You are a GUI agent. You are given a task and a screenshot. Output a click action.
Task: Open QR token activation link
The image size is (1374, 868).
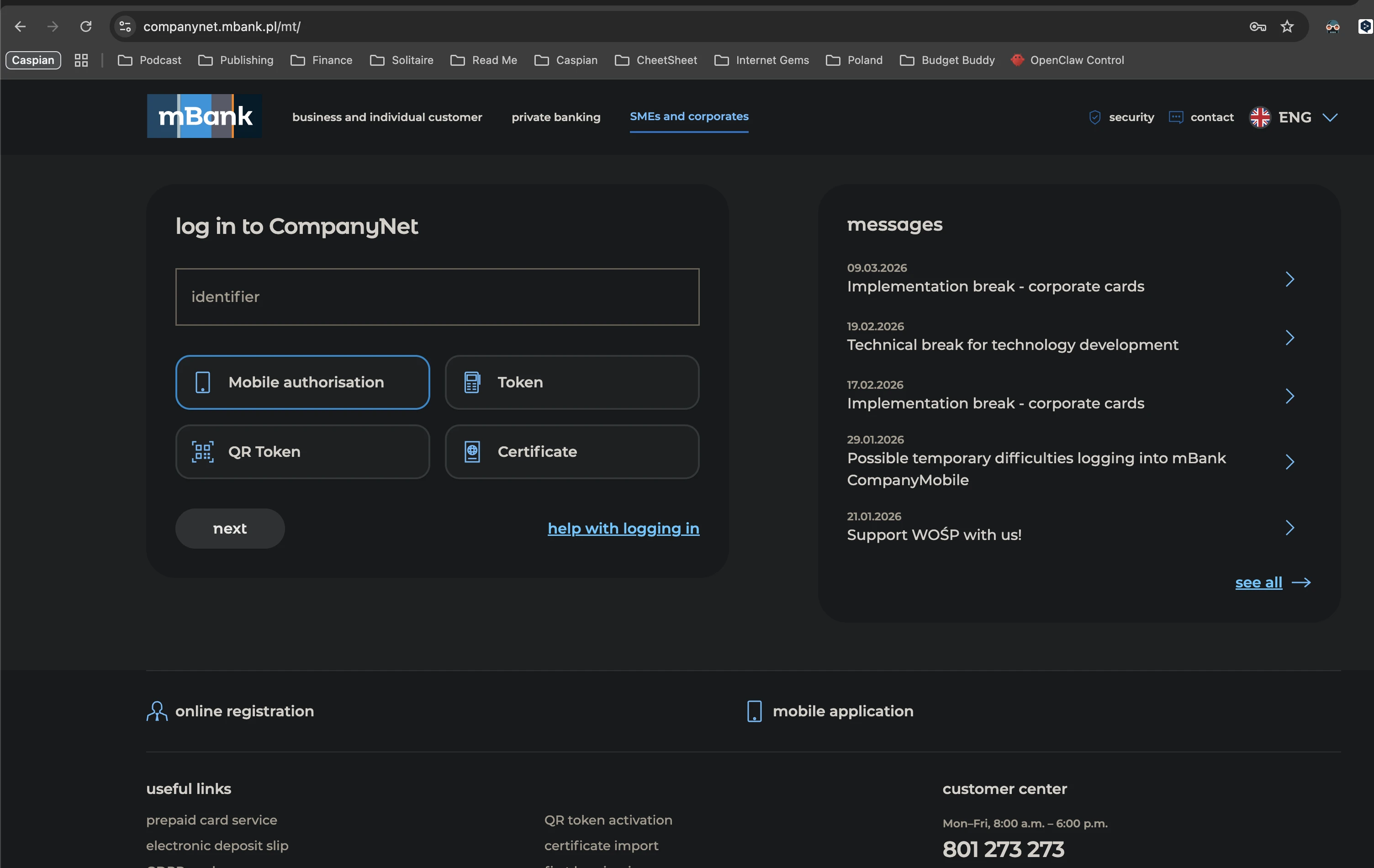click(x=608, y=820)
